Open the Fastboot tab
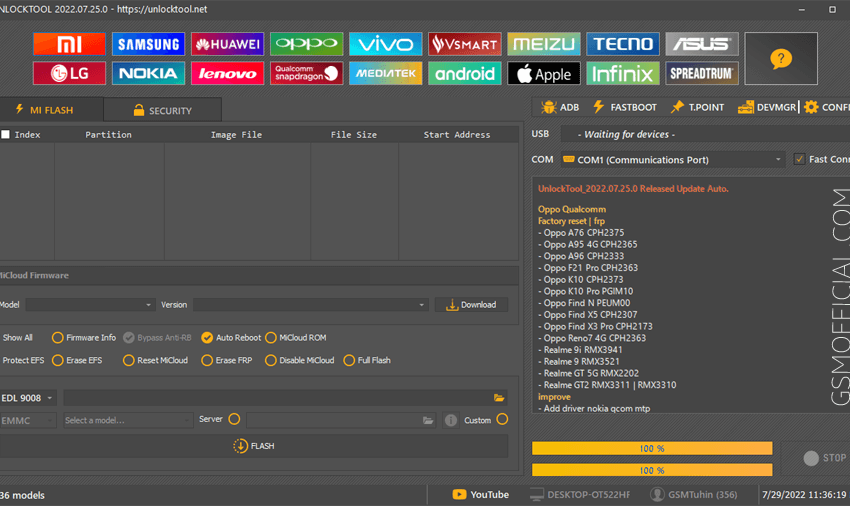 (x=624, y=107)
